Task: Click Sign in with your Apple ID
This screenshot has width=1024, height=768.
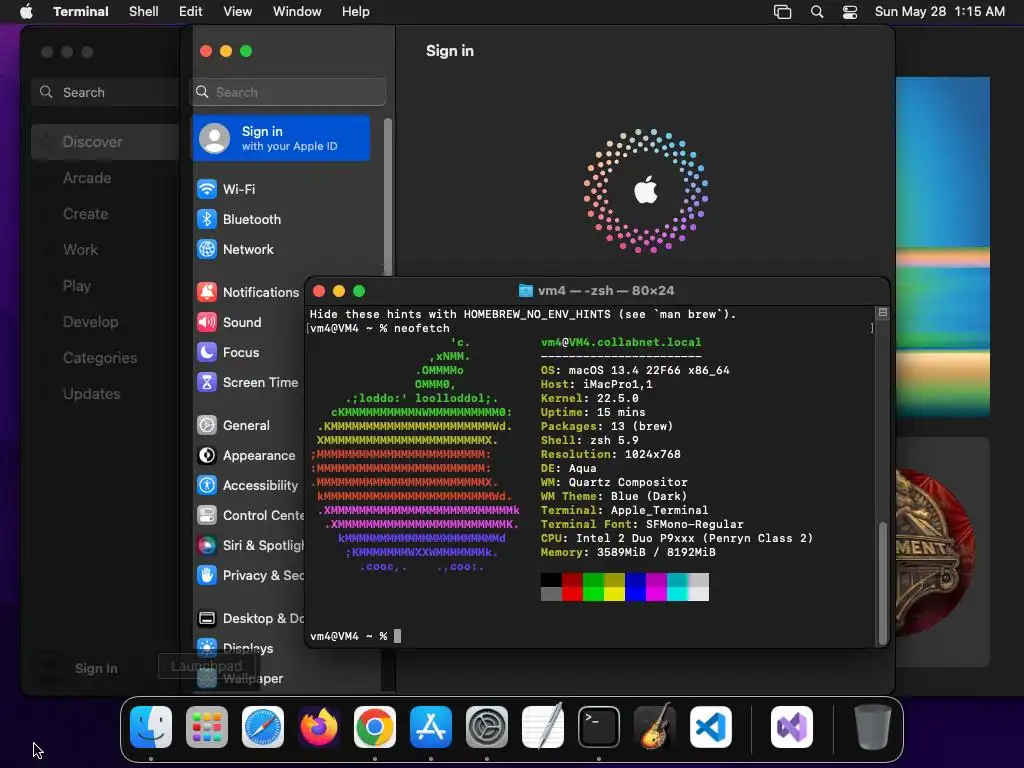Action: (x=281, y=138)
